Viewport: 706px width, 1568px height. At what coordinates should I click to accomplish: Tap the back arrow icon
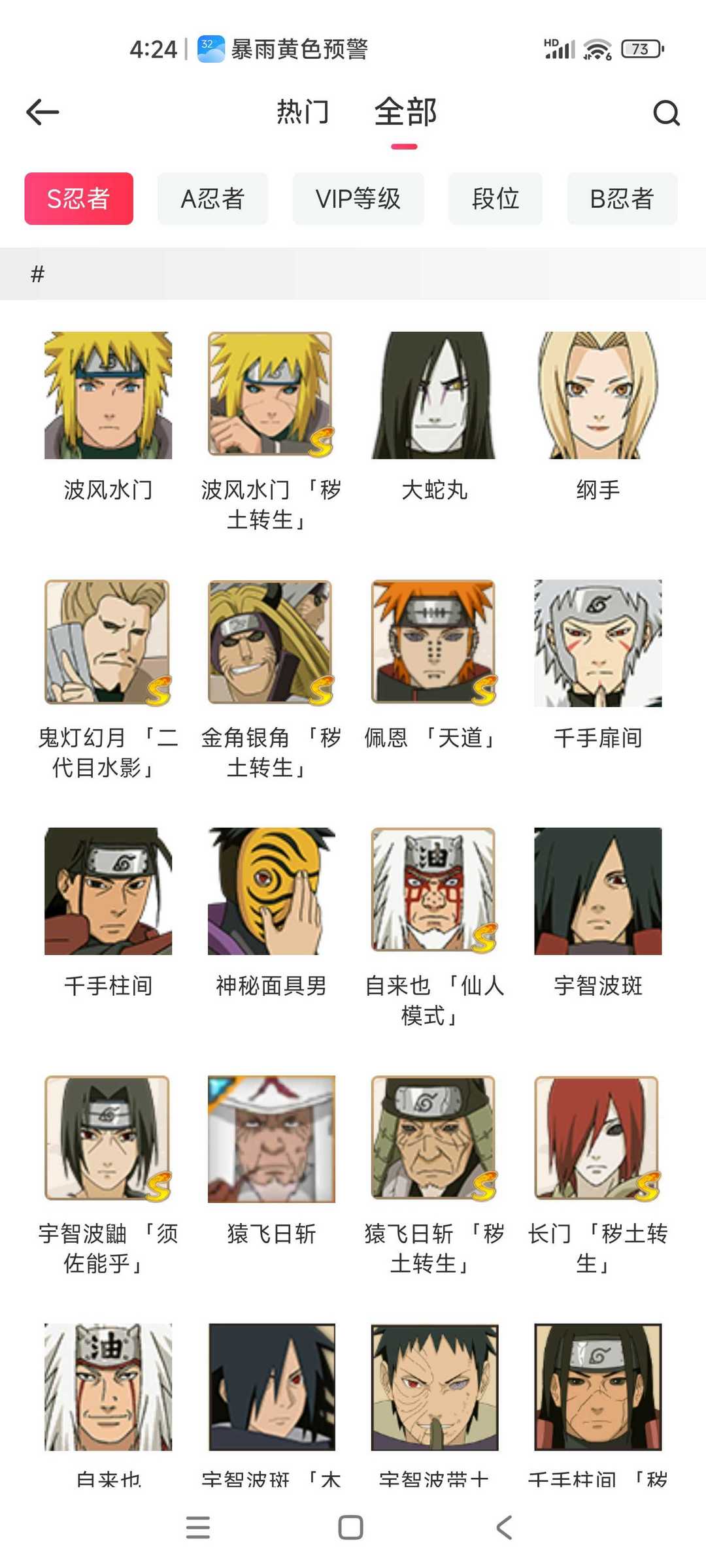42,112
